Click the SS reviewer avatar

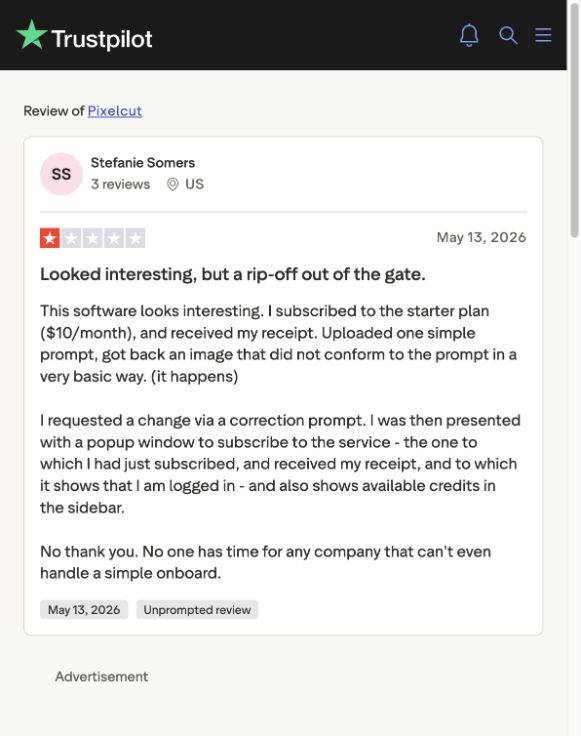(61, 174)
